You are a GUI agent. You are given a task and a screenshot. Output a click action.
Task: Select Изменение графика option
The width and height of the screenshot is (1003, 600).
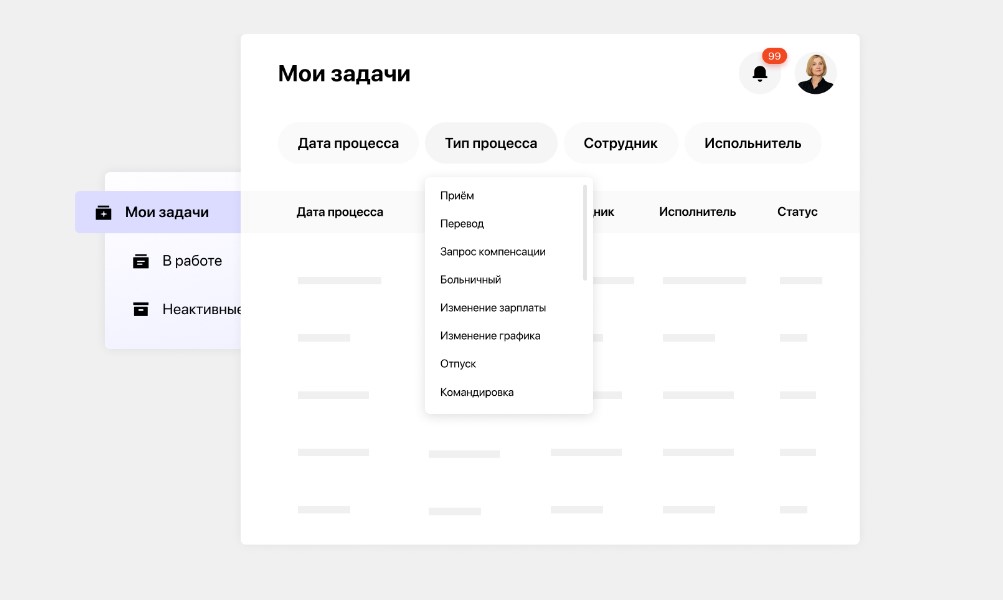pos(490,336)
